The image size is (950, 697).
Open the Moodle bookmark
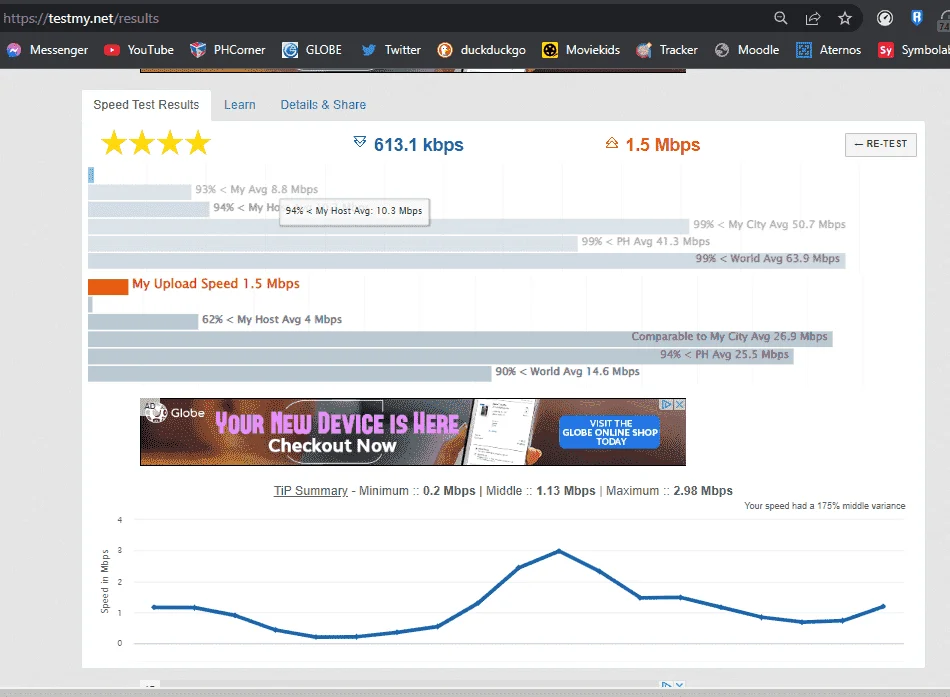pyautogui.click(x=746, y=50)
